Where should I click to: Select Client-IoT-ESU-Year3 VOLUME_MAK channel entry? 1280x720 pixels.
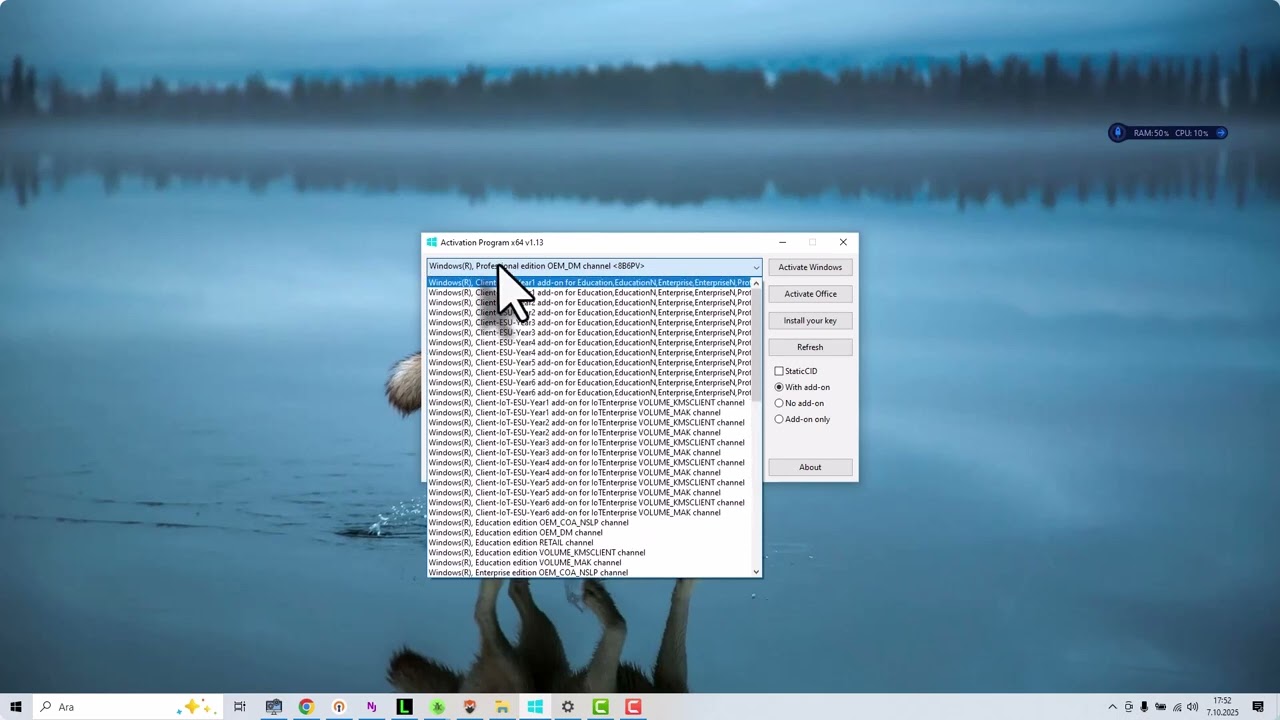pyautogui.click(x=589, y=453)
